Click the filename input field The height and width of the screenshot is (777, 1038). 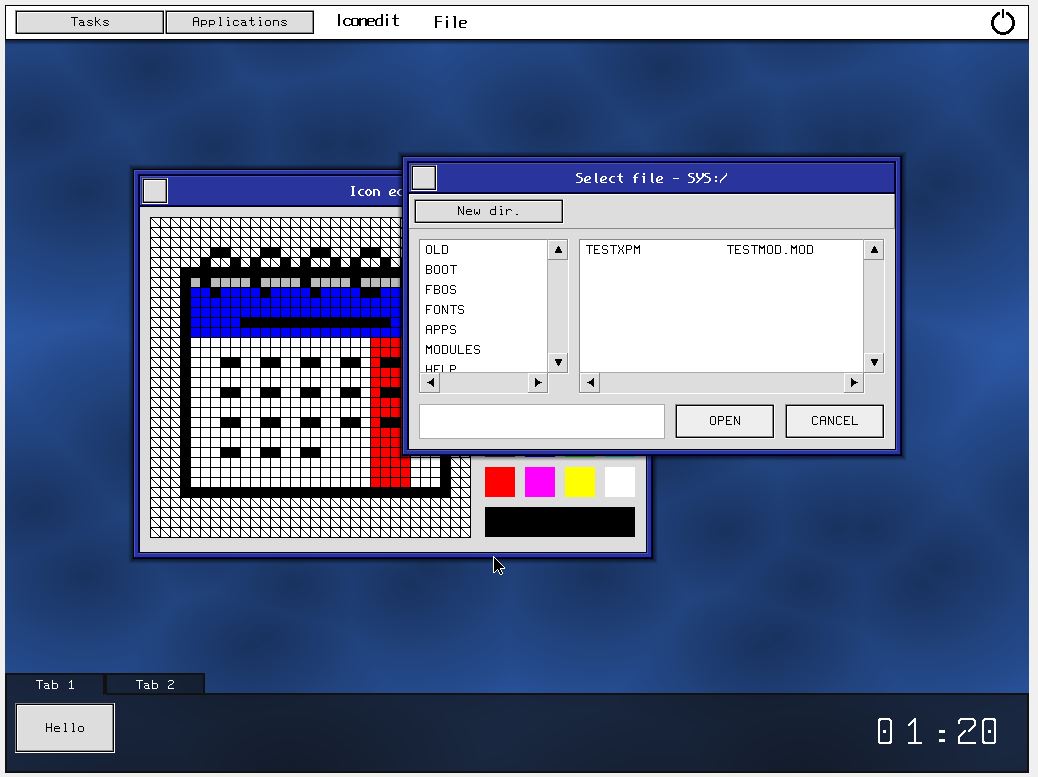pyautogui.click(x=542, y=421)
